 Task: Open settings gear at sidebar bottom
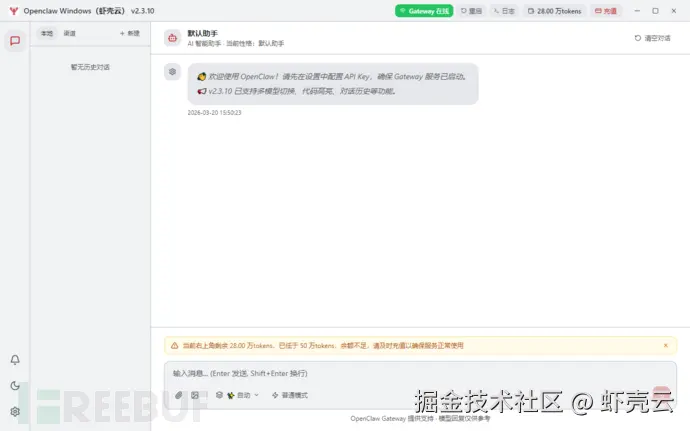tap(15, 412)
